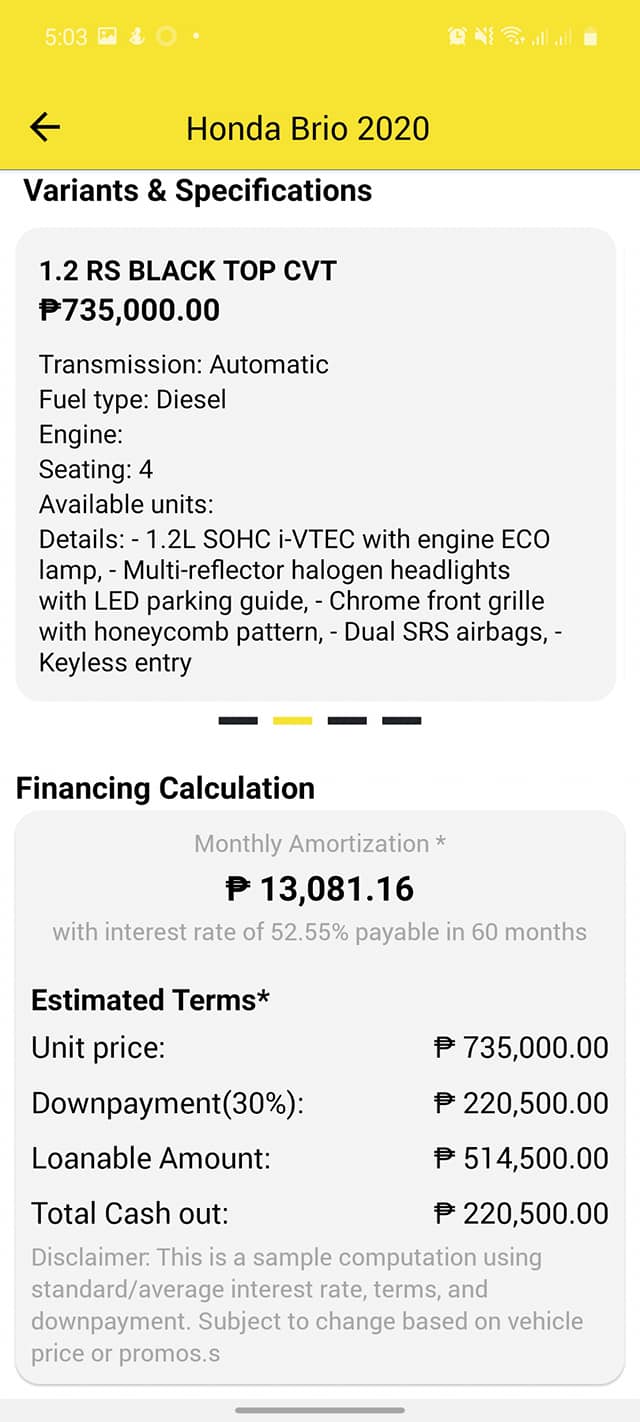Tap the back arrow icon
The height and width of the screenshot is (1422, 640).
tap(45, 127)
